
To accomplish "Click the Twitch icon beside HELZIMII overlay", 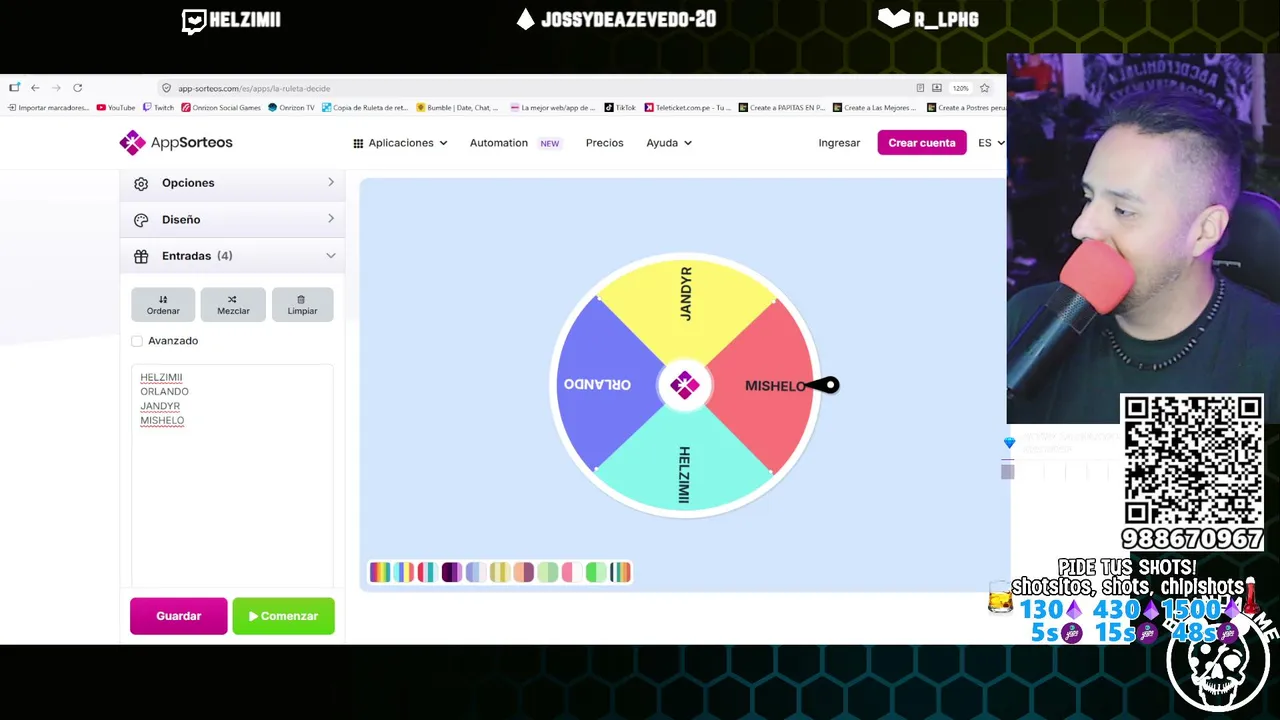I will pos(194,20).
